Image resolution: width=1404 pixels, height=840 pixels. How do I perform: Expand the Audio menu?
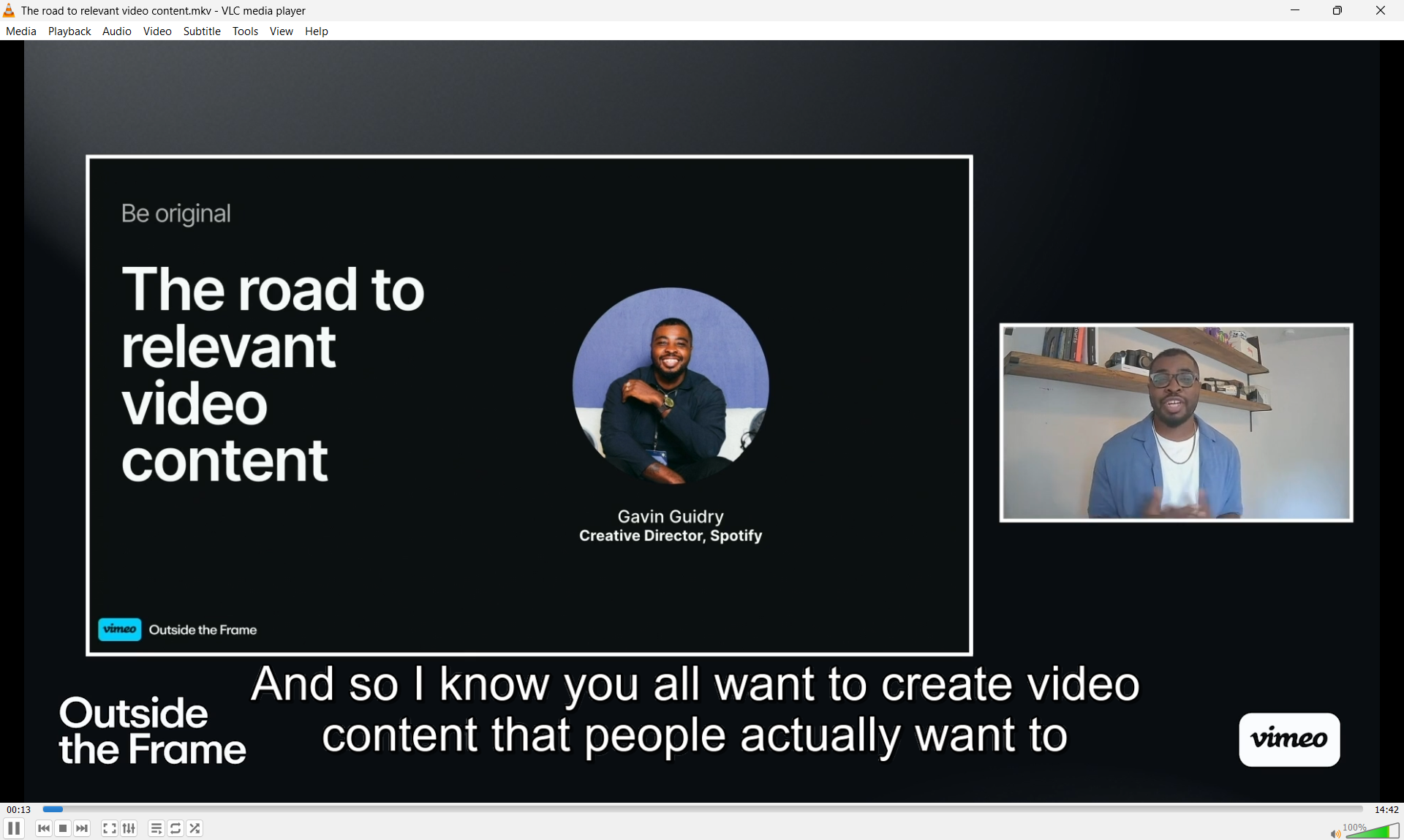coord(116,31)
